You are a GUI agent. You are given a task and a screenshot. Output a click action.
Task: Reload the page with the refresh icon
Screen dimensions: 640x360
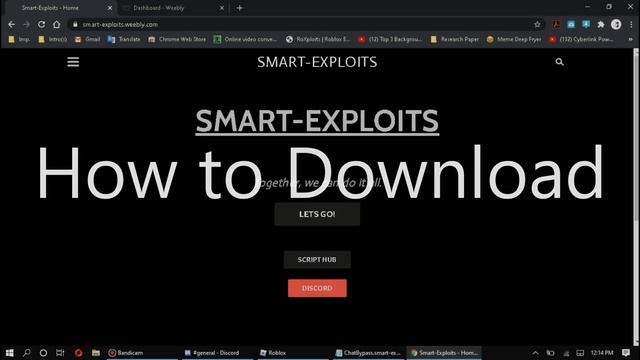41,24
